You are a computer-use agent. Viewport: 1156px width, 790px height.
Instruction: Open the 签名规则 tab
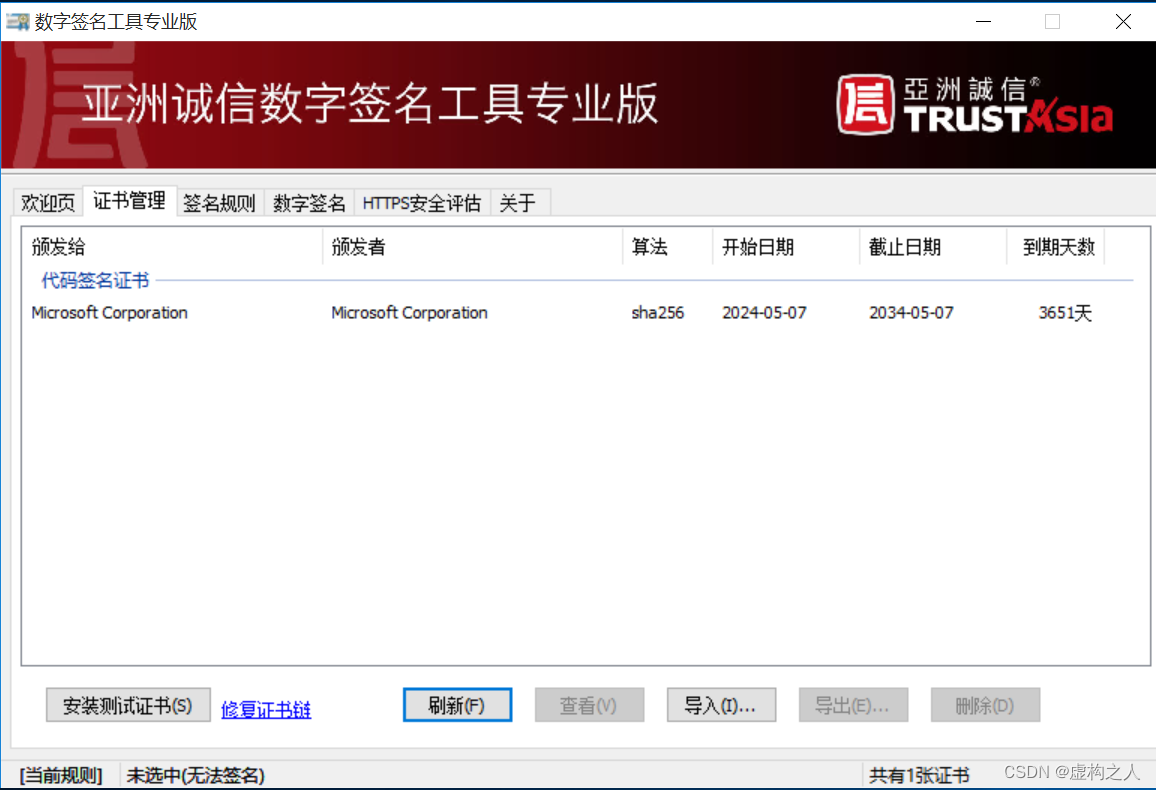pos(219,203)
